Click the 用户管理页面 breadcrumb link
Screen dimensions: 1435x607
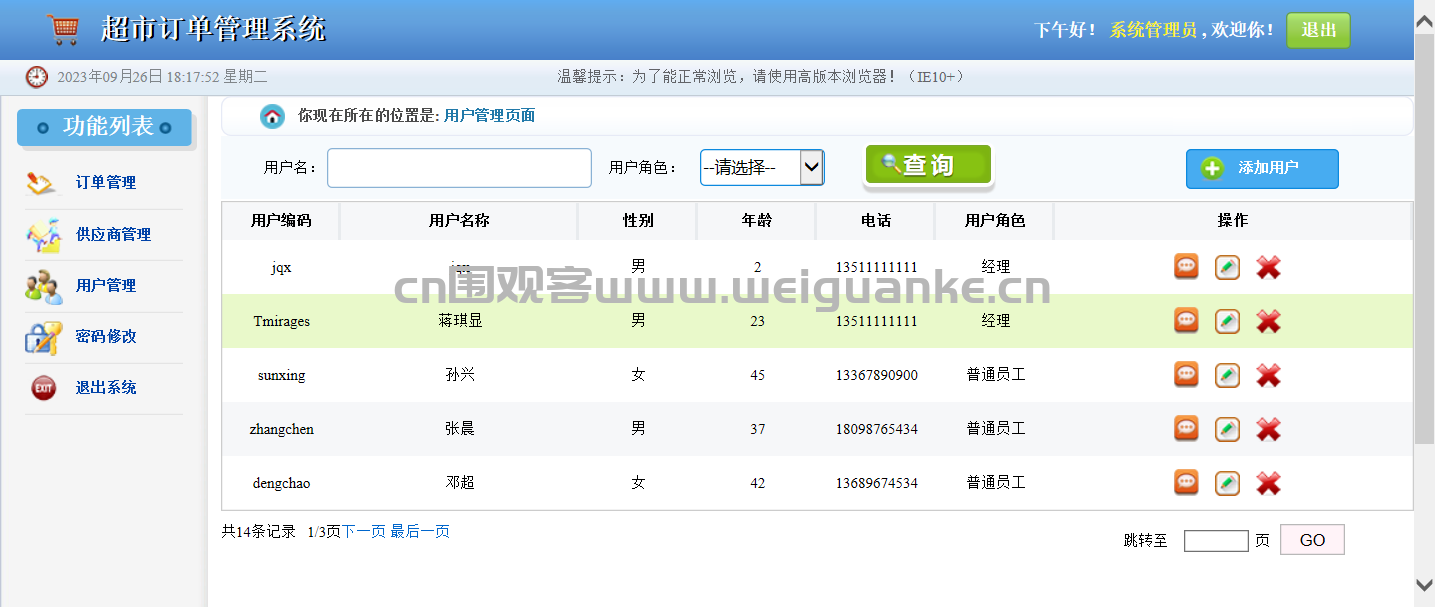[x=489, y=116]
